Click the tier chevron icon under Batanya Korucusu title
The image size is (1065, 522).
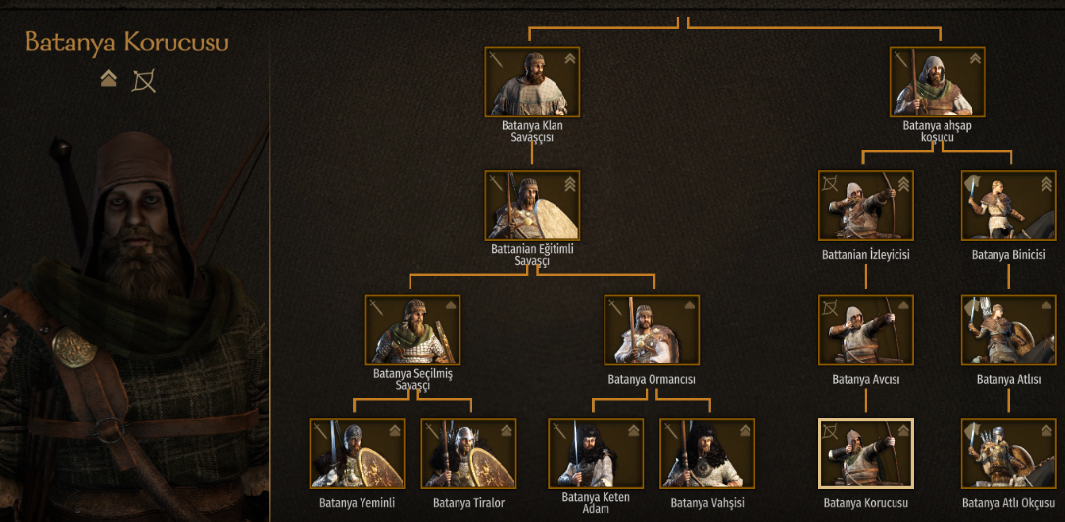109,79
